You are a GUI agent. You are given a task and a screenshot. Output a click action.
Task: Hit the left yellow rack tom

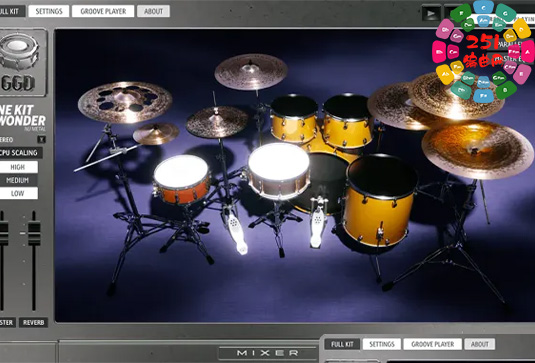pyautogui.click(x=294, y=118)
